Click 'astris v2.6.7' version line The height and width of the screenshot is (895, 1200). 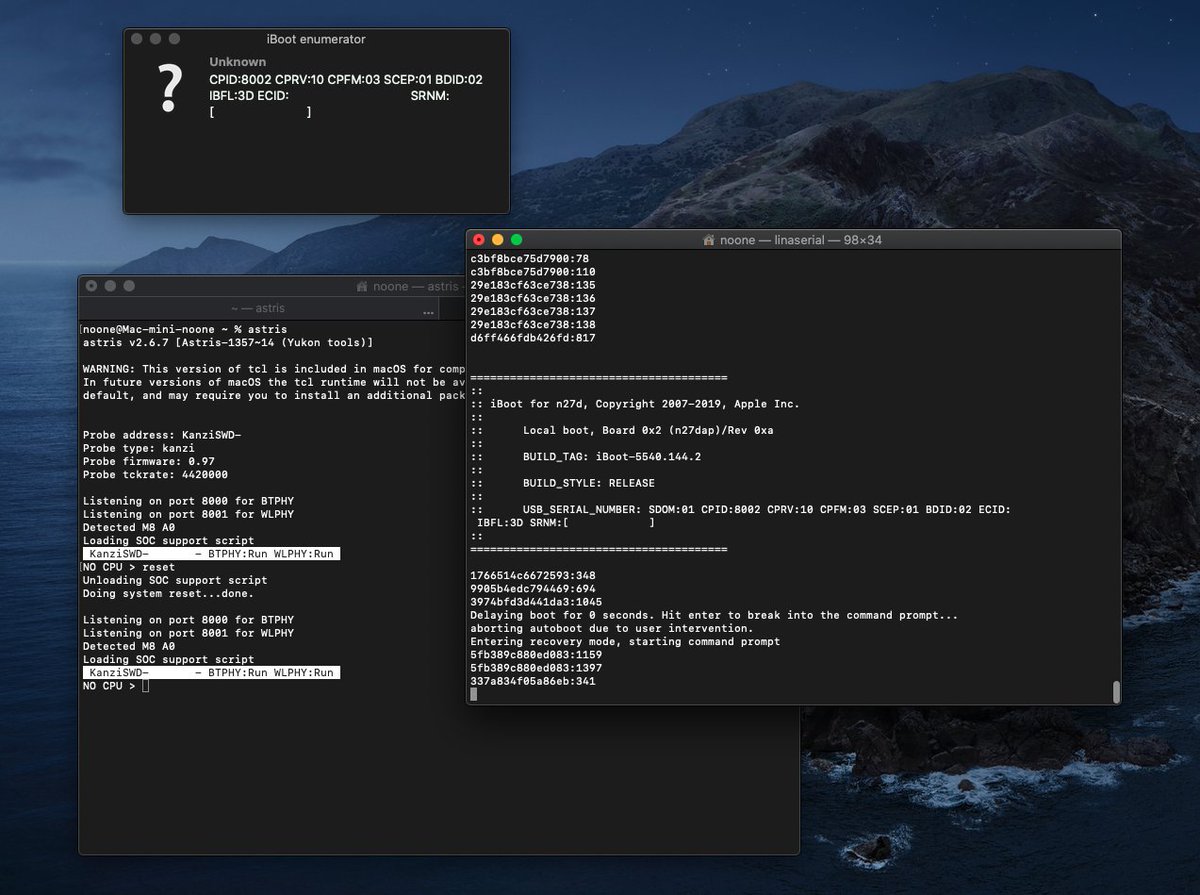(x=228, y=343)
